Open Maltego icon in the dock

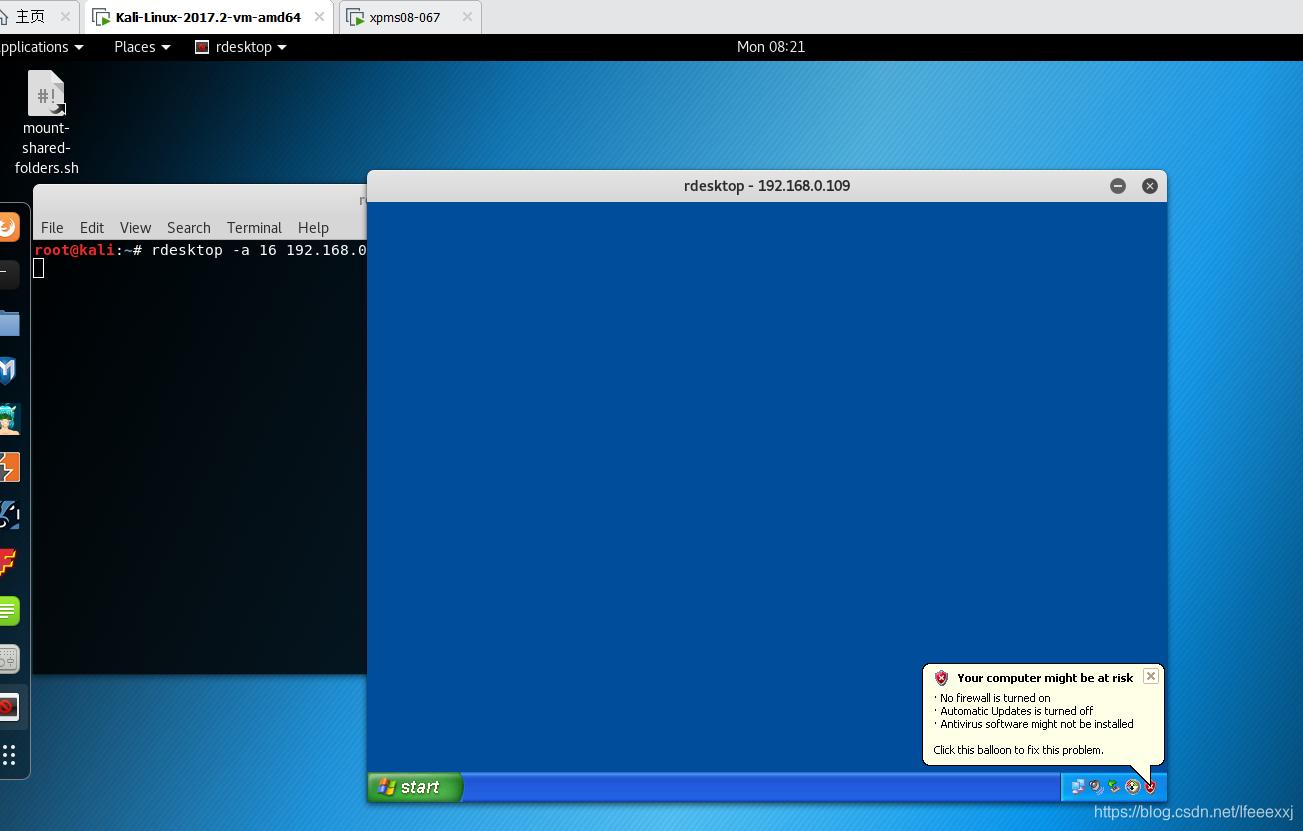point(8,515)
